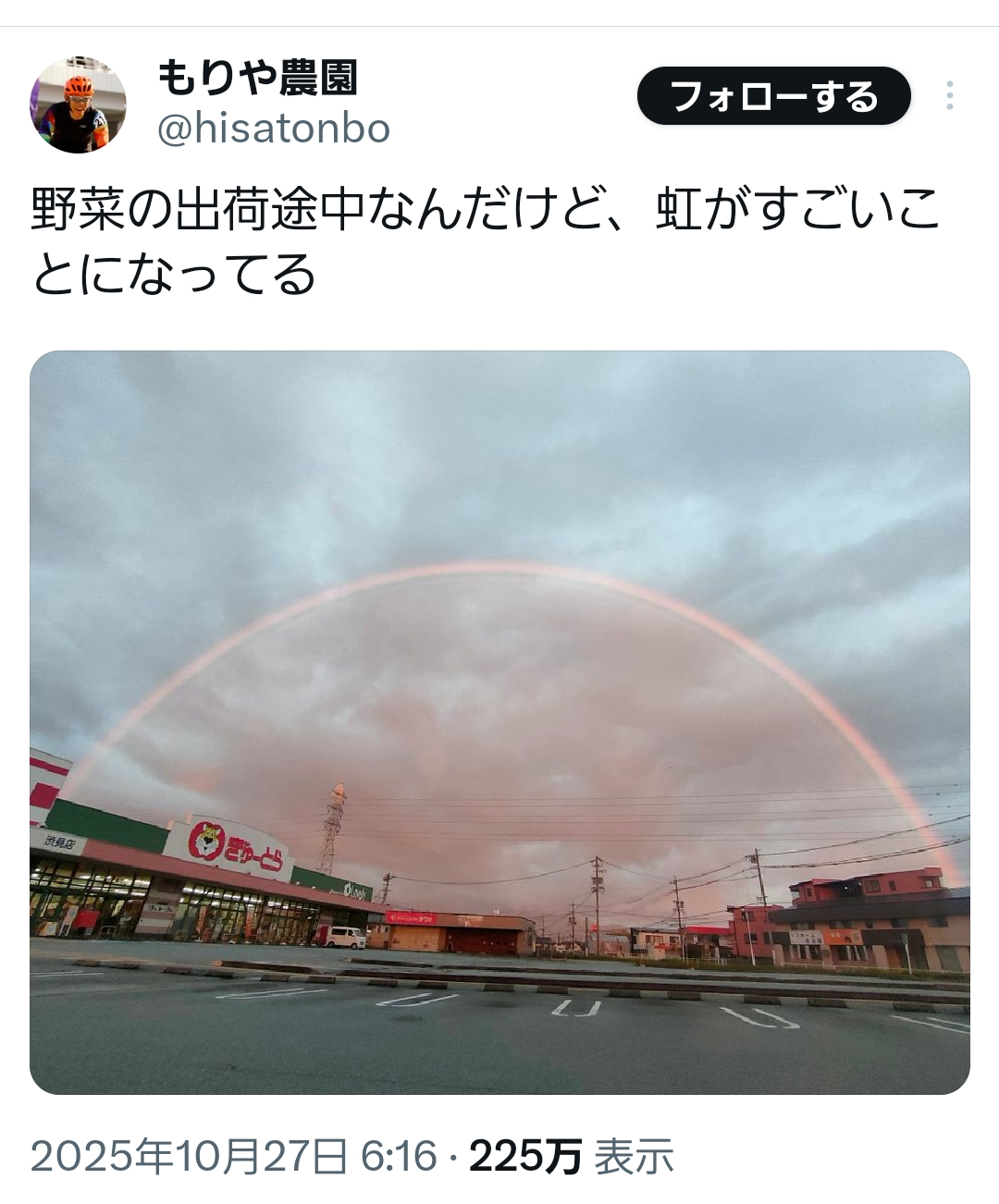
Task: Click the 表示 views label
Action: pos(634,1157)
